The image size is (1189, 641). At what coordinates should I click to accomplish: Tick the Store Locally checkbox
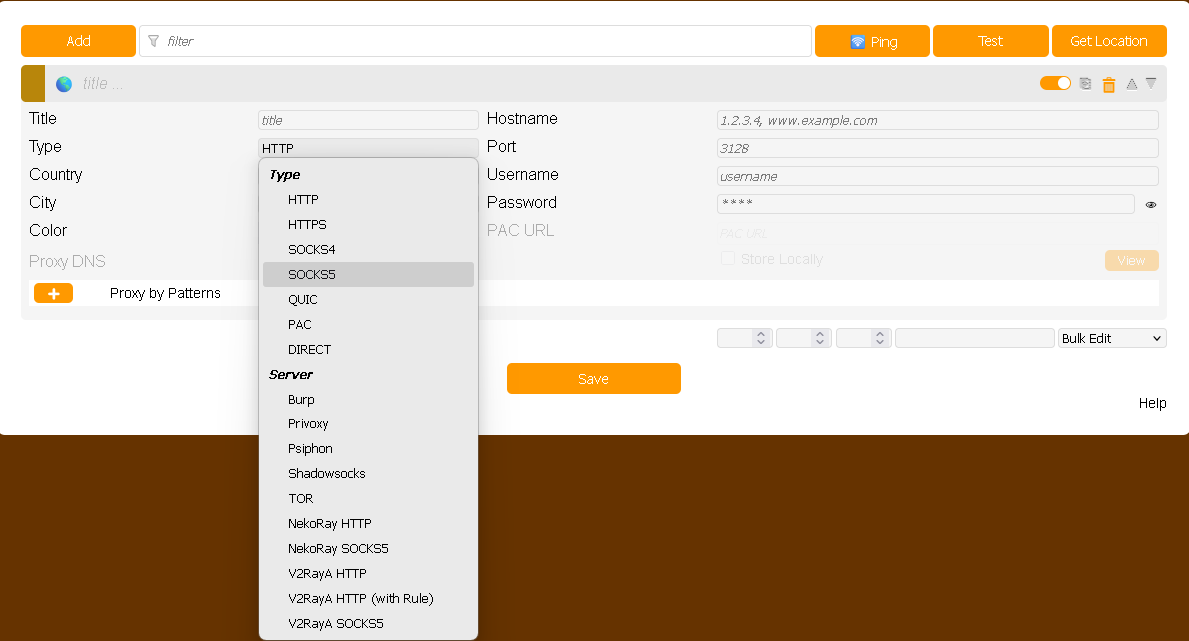tap(728, 259)
